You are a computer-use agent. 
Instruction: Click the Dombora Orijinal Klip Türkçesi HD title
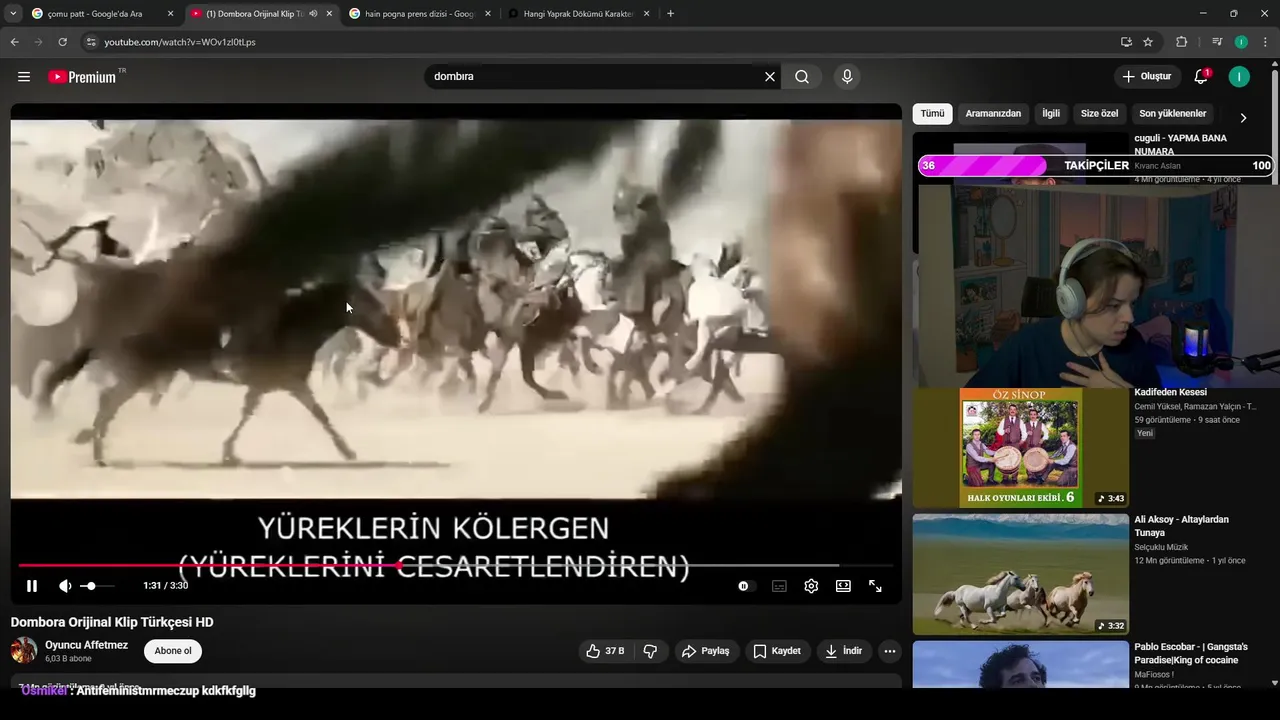pyautogui.click(x=112, y=622)
